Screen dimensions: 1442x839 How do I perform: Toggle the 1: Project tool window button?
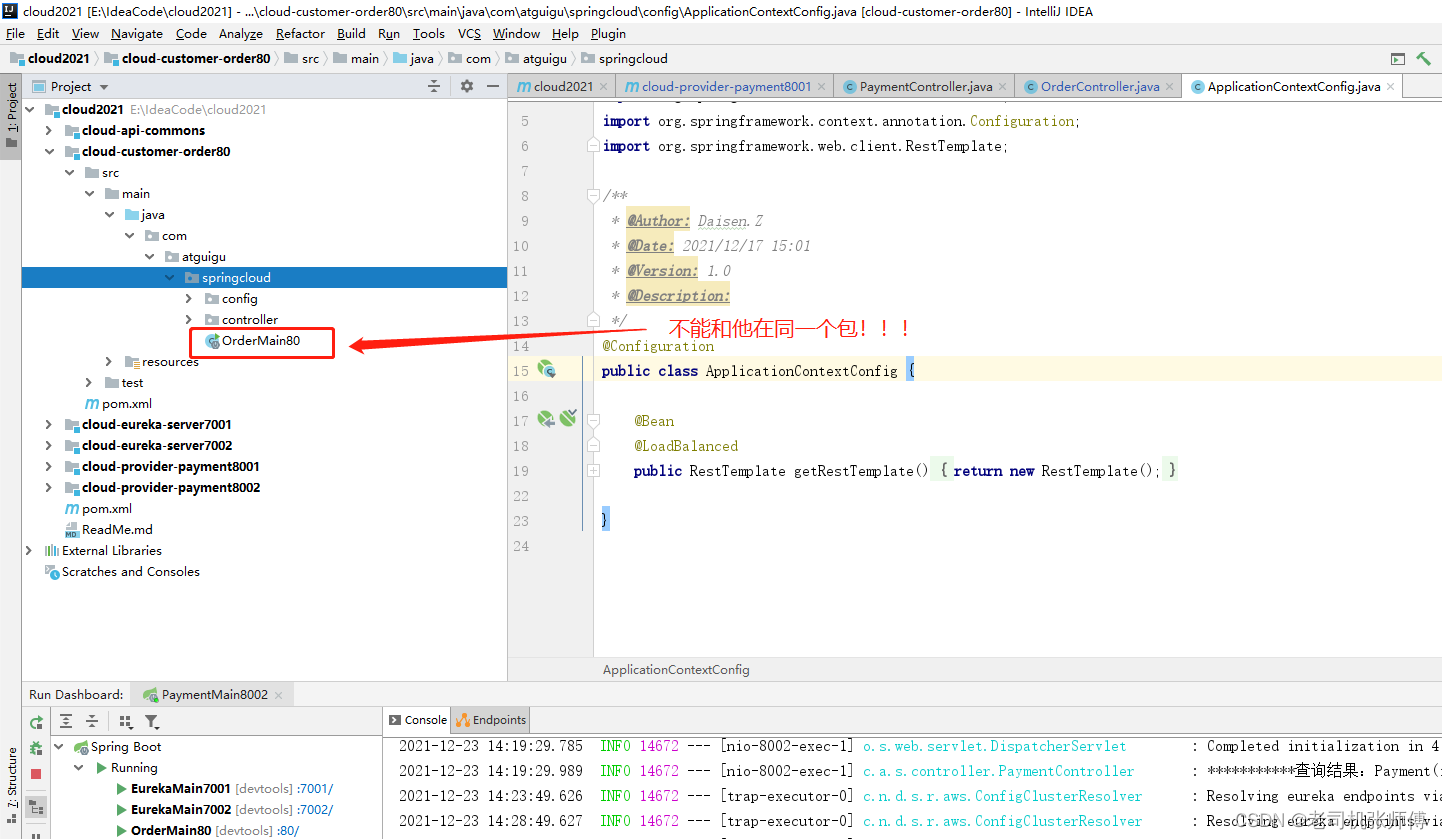click(11, 115)
